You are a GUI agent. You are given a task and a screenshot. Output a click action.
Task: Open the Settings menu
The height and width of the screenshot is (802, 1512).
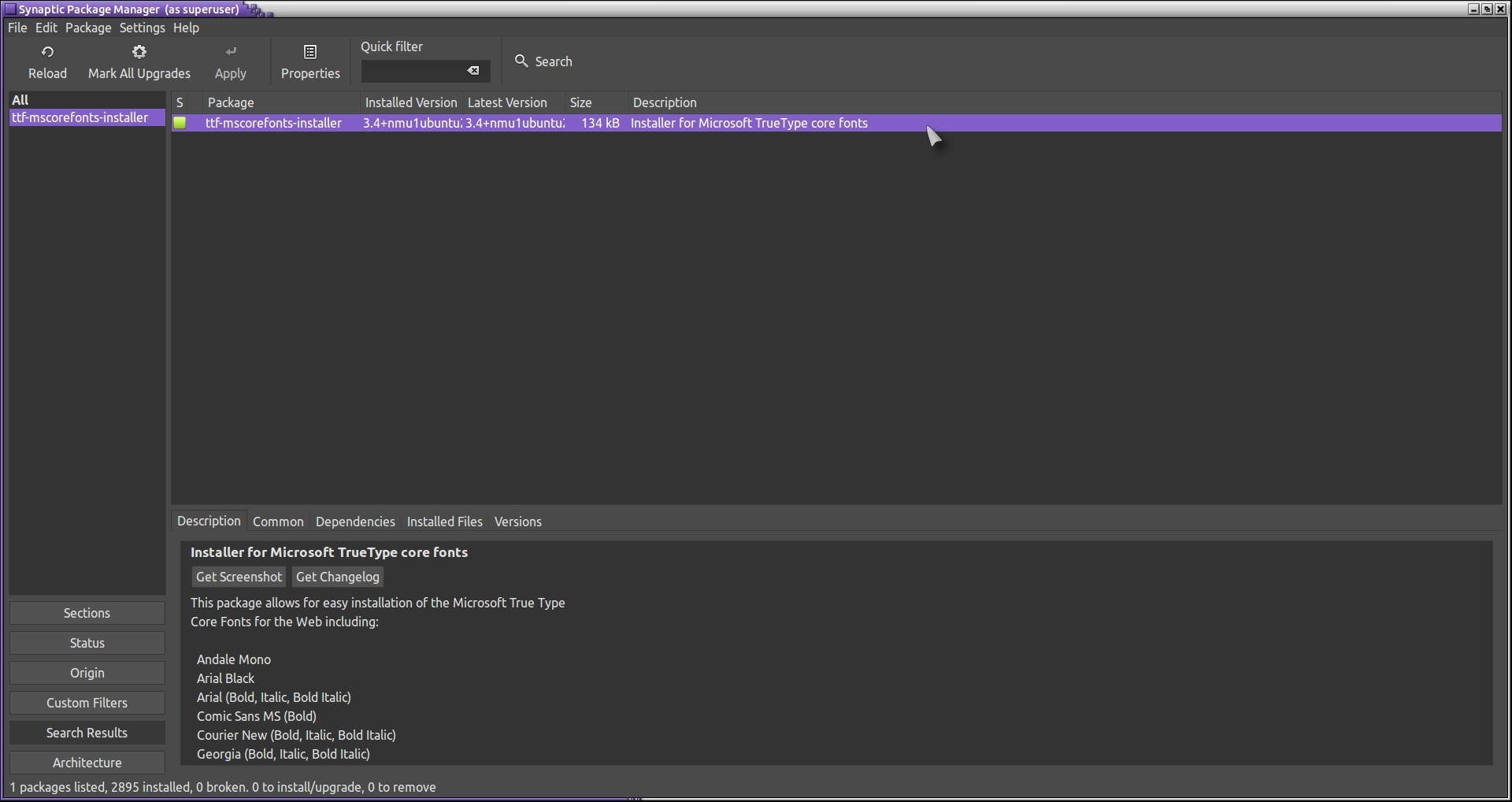point(143,28)
